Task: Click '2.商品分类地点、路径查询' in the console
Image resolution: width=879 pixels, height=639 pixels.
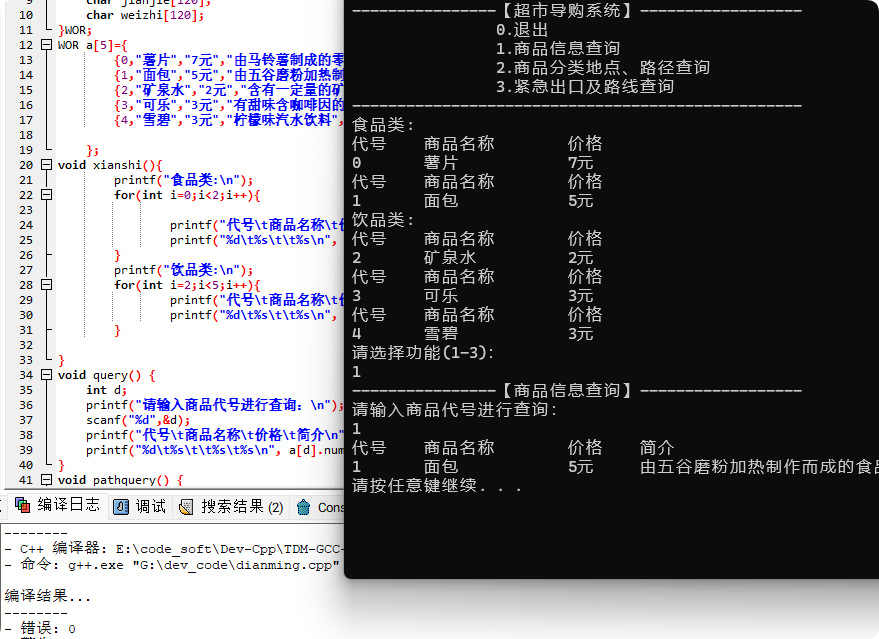Action: tap(603, 67)
